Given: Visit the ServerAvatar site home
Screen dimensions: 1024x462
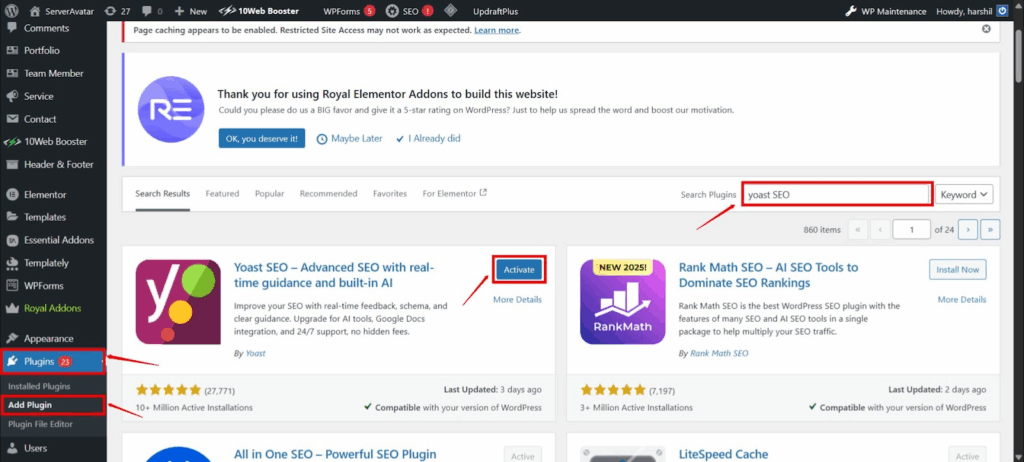Looking at the screenshot, I should coord(63,11).
